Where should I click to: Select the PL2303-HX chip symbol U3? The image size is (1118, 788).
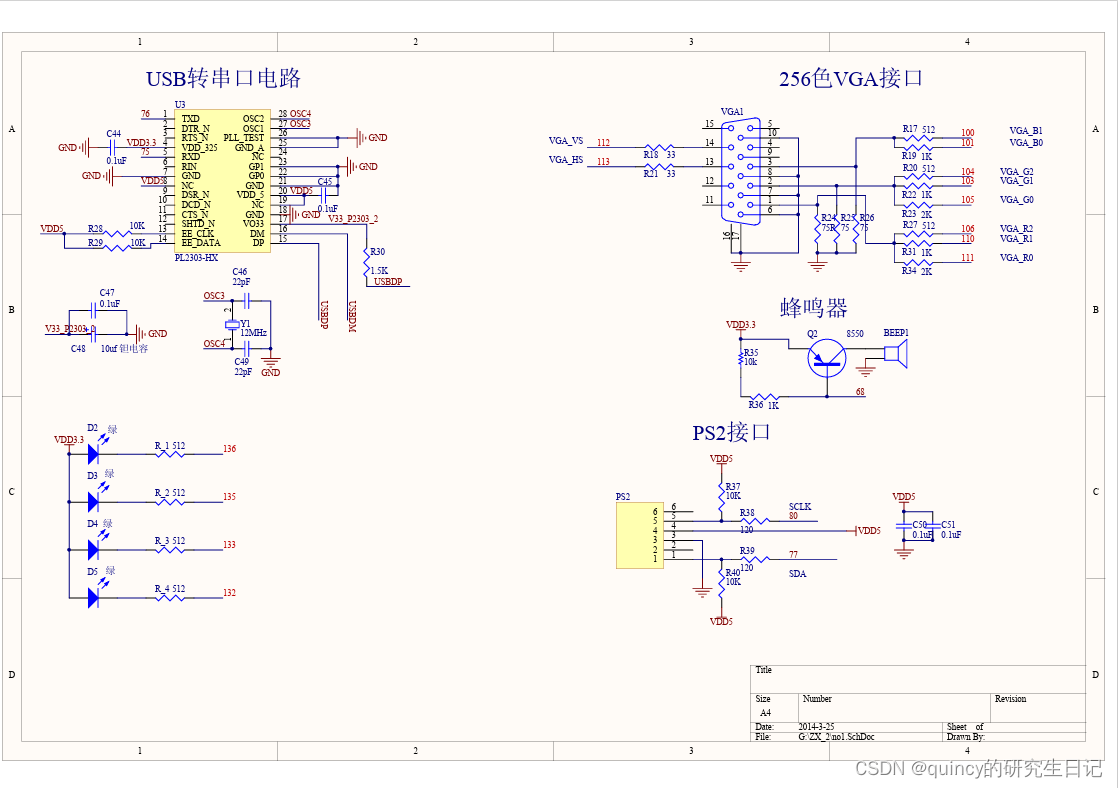(220, 180)
